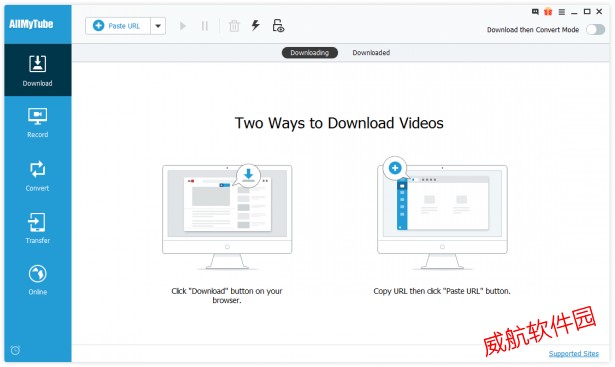Viewport: 615px width, 367px height.
Task: Click the 'Click "Download" button on your browser.' text
Action: pos(227,296)
